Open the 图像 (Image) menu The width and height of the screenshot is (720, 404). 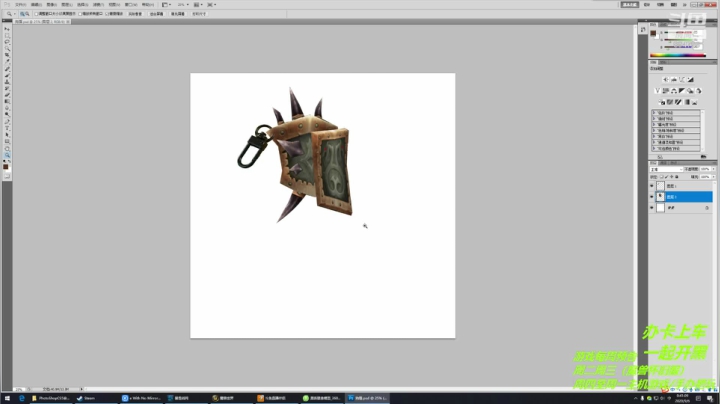tap(51, 5)
